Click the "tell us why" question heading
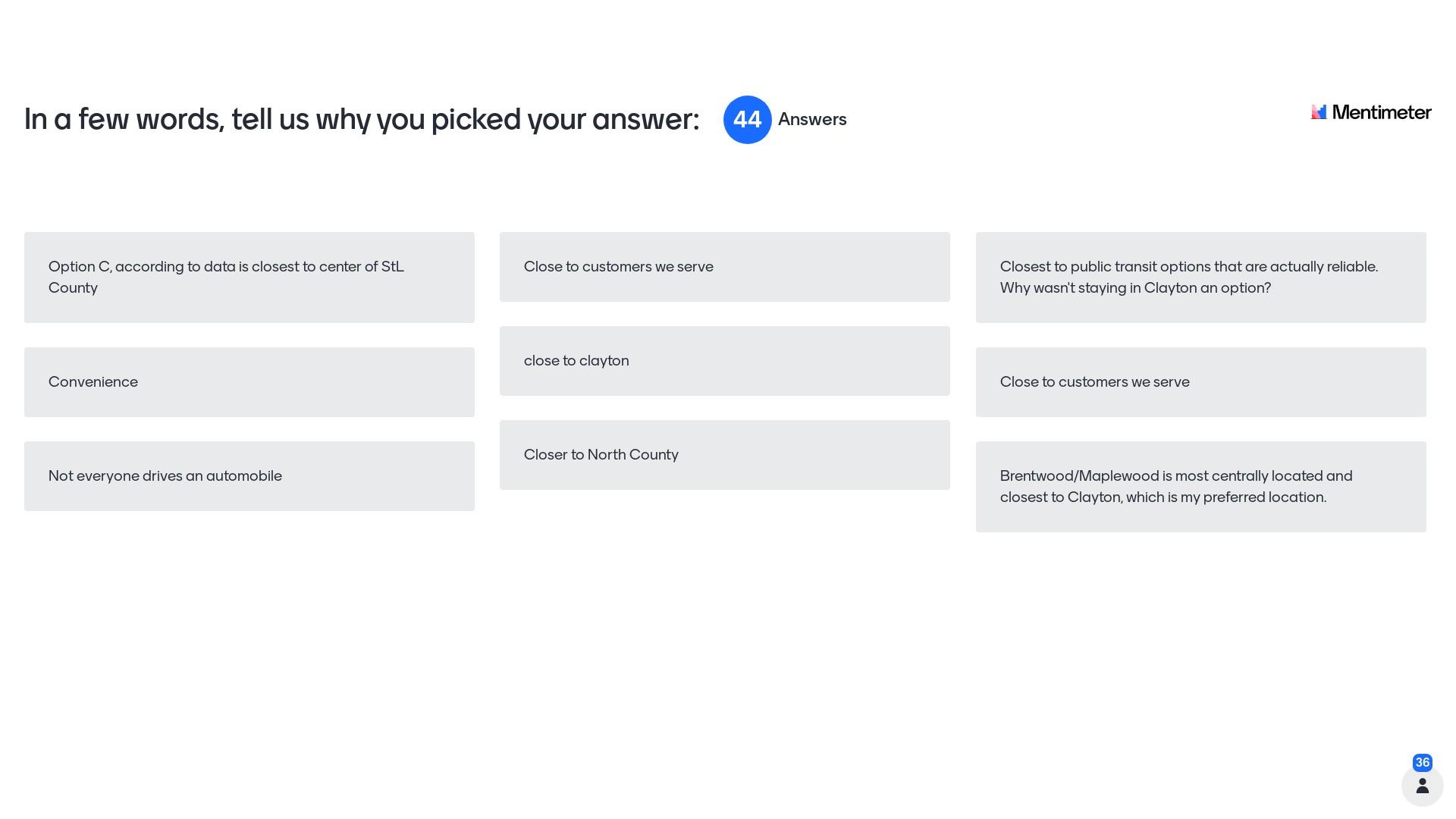The height and width of the screenshot is (819, 1456). [361, 120]
